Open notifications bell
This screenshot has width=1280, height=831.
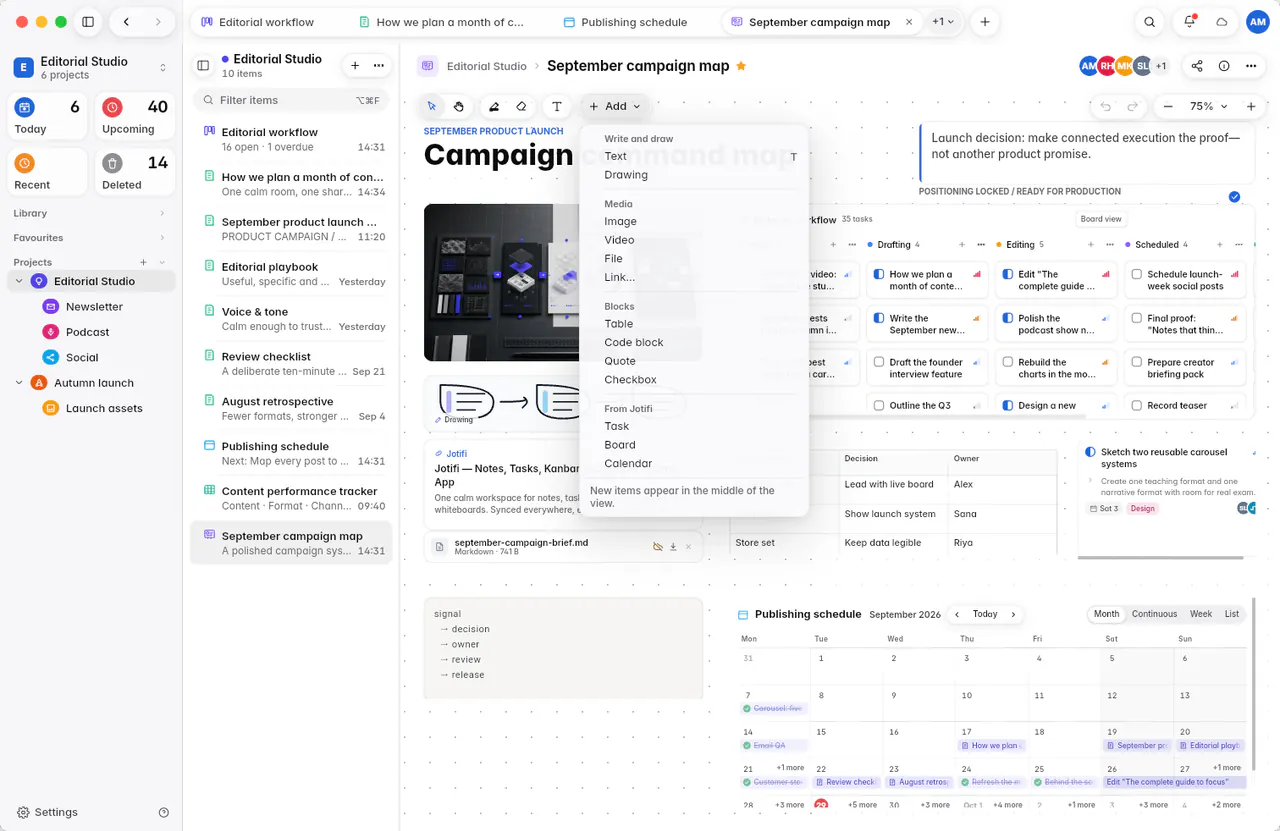1190,22
